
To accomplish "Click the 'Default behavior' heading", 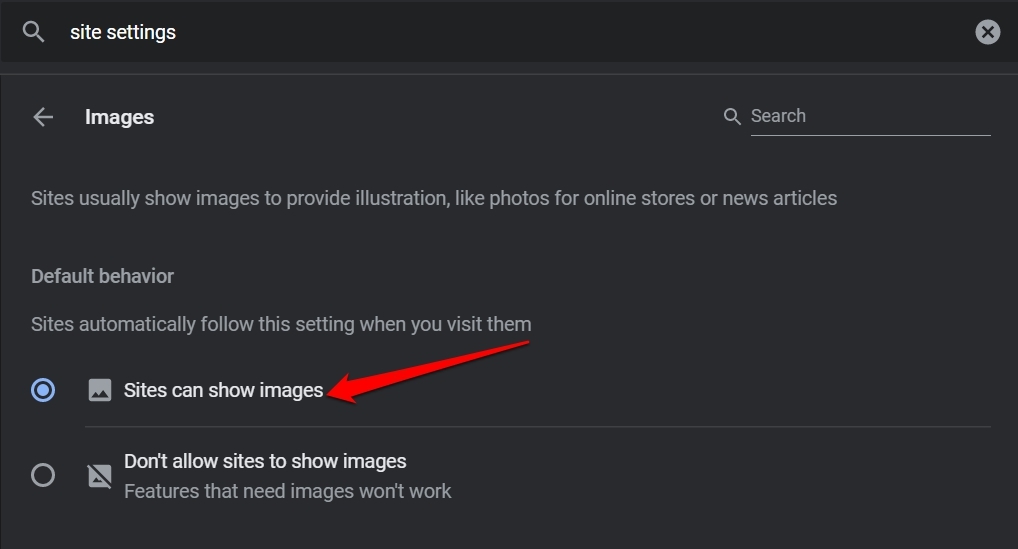I will 103,276.
